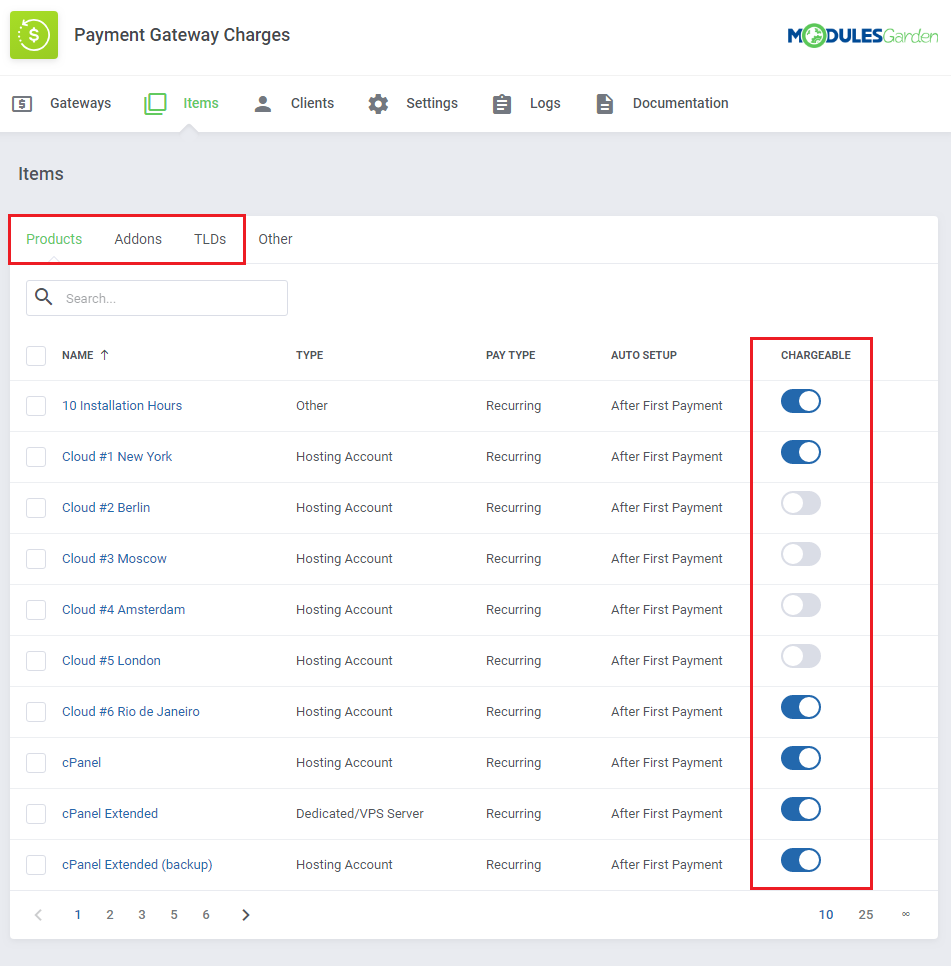Switch to the Addons tab

[x=138, y=239]
